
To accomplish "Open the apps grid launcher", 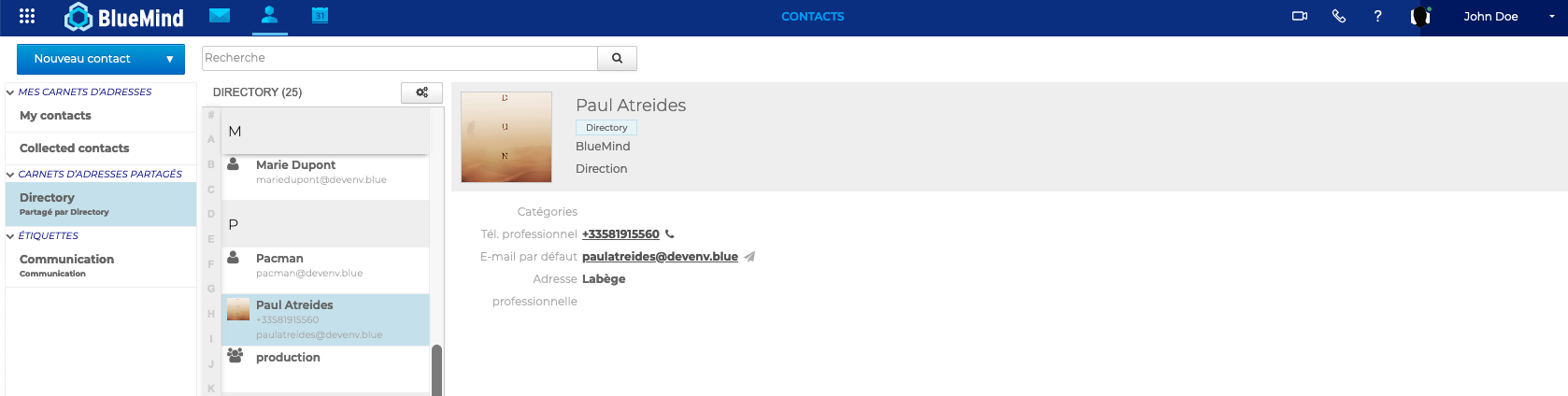I will pyautogui.click(x=27, y=16).
